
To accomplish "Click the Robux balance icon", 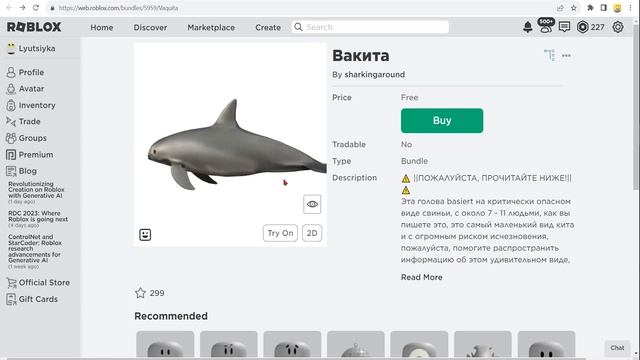I will (582, 27).
